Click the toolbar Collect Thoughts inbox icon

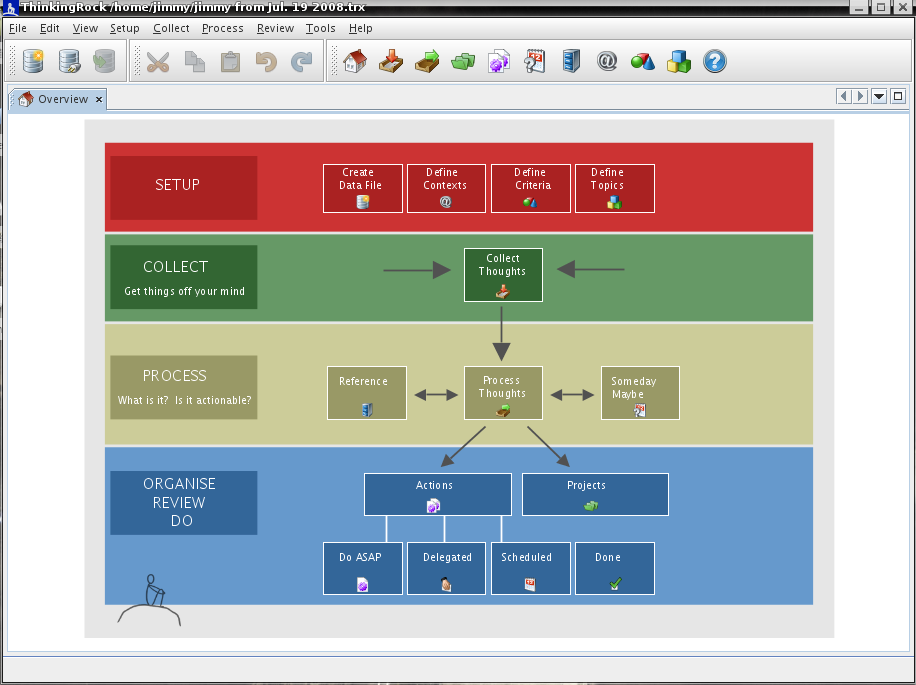point(391,61)
